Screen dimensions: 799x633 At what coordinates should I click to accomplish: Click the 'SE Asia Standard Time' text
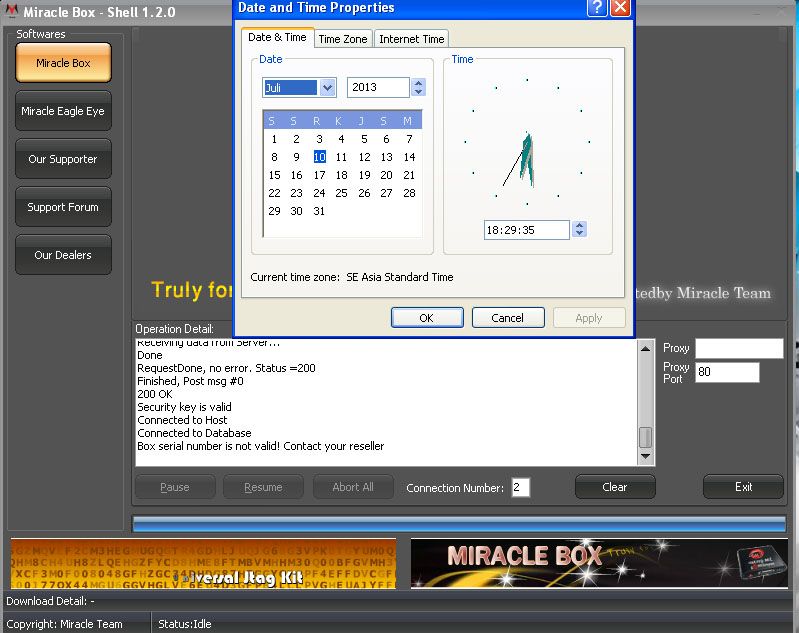[400, 277]
